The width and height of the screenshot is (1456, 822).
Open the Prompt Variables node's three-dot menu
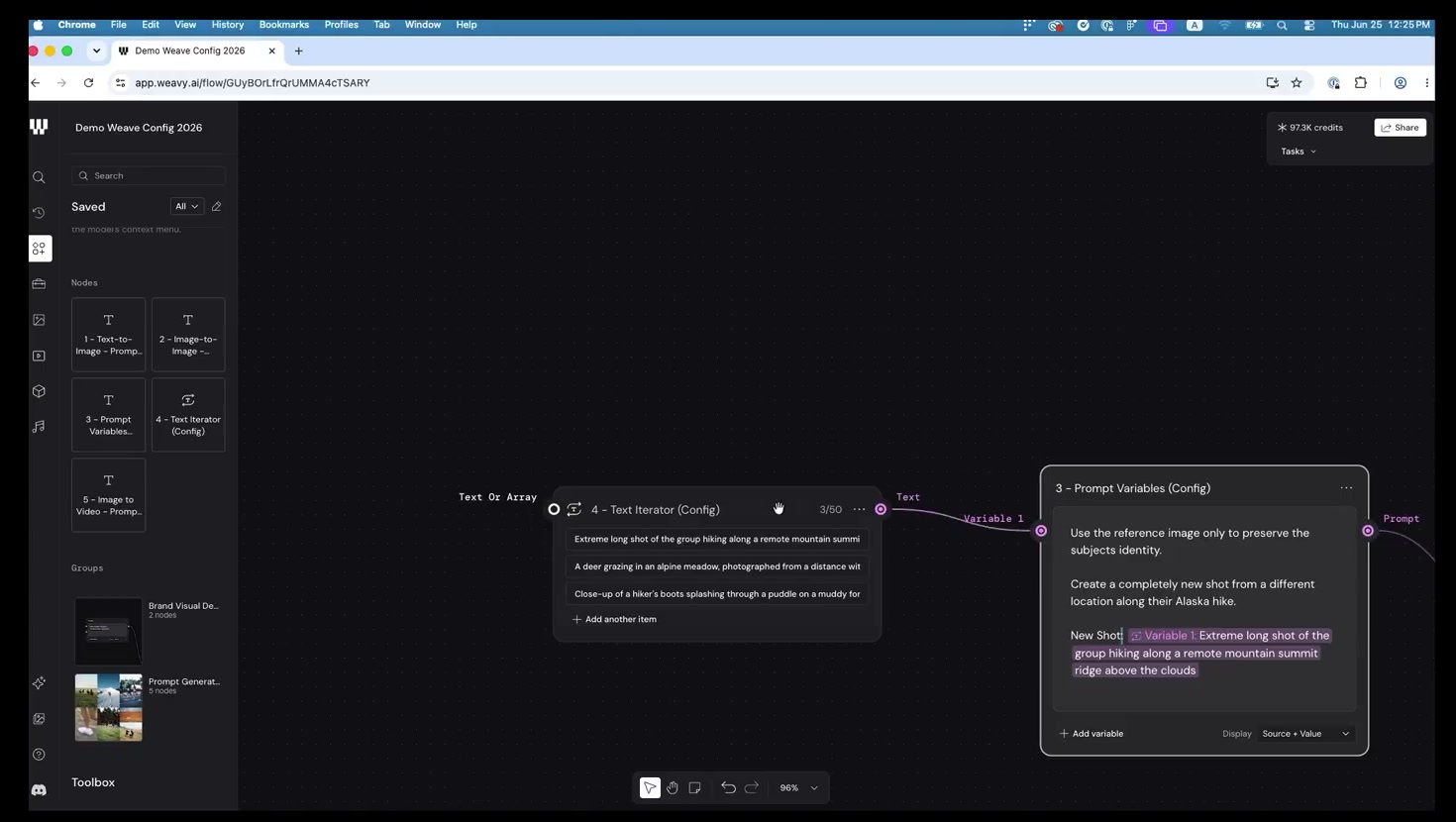(1346, 487)
